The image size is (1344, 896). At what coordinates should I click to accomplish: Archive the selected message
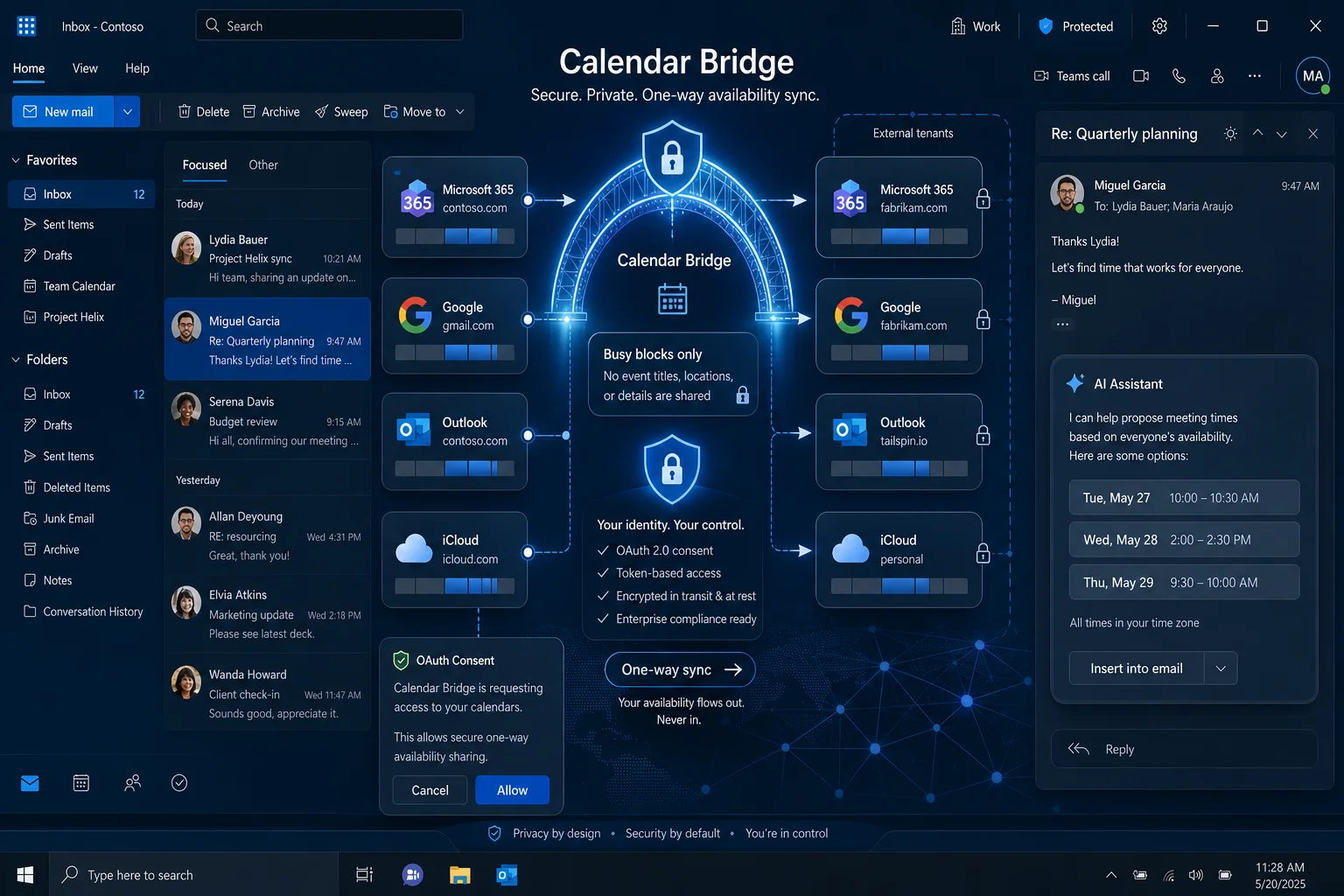point(271,112)
